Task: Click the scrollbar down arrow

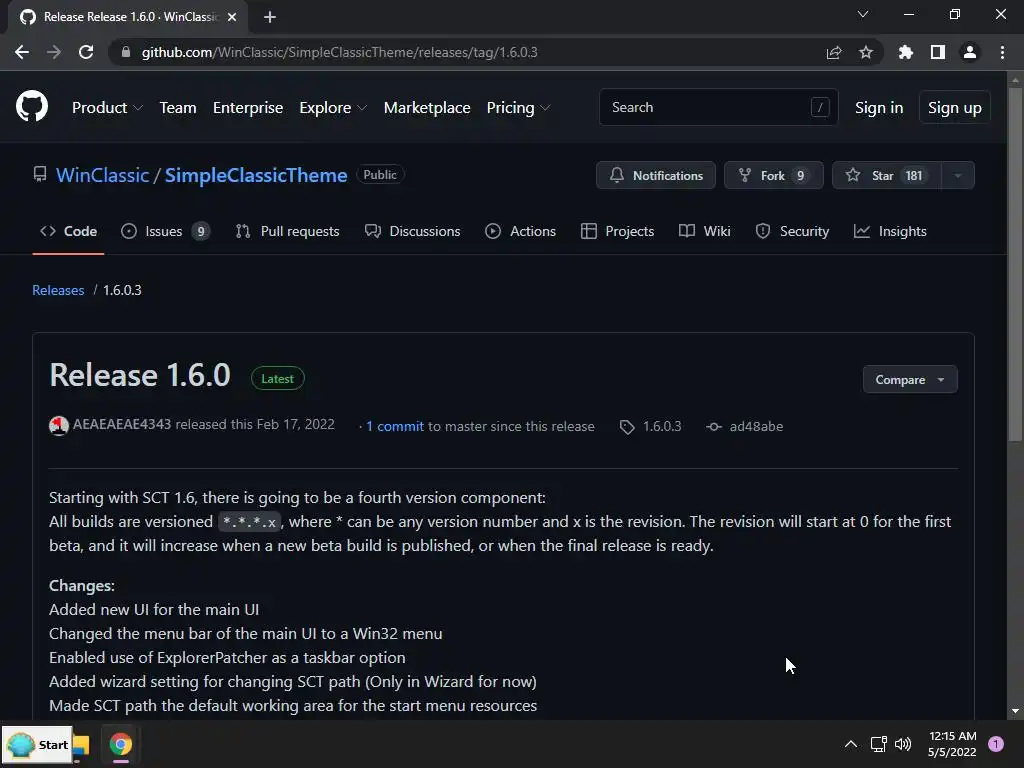Action: [x=1015, y=711]
